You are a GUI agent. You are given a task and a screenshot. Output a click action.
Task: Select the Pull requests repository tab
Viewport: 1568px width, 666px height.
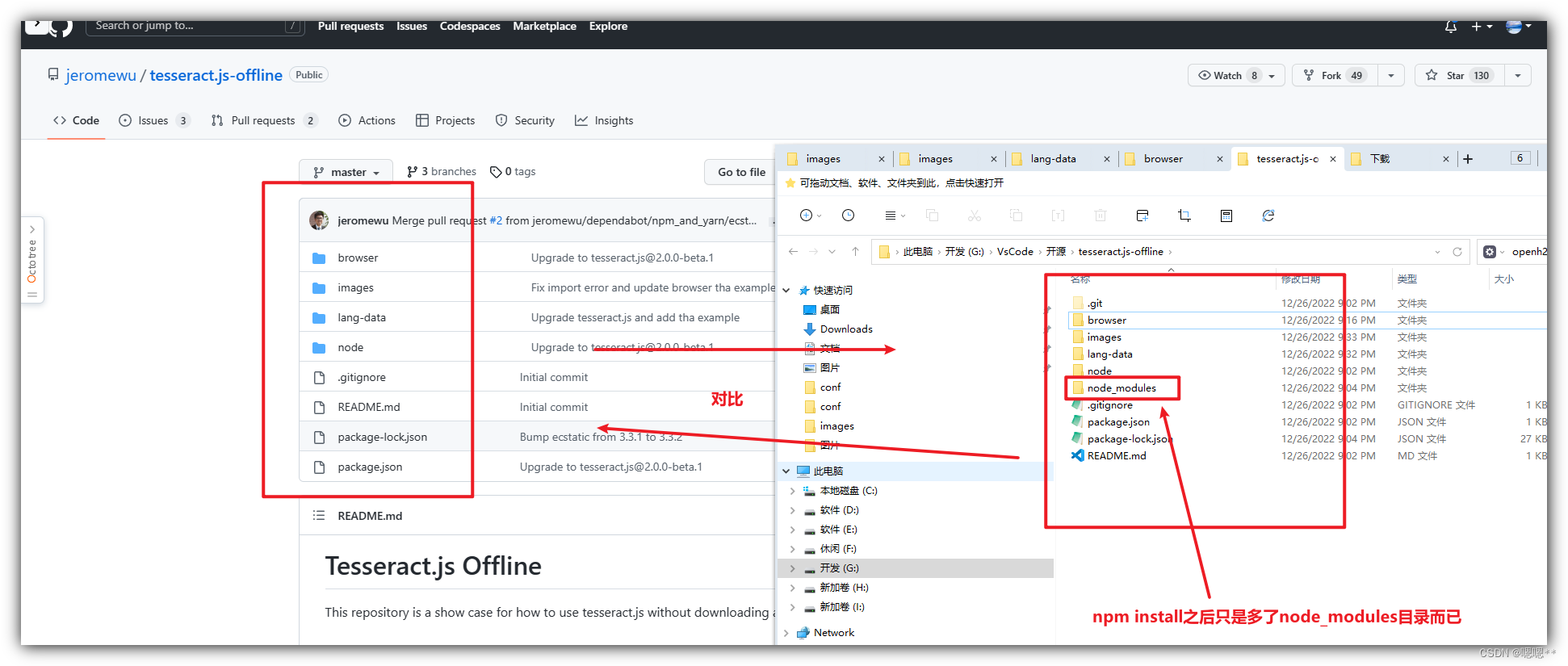263,120
